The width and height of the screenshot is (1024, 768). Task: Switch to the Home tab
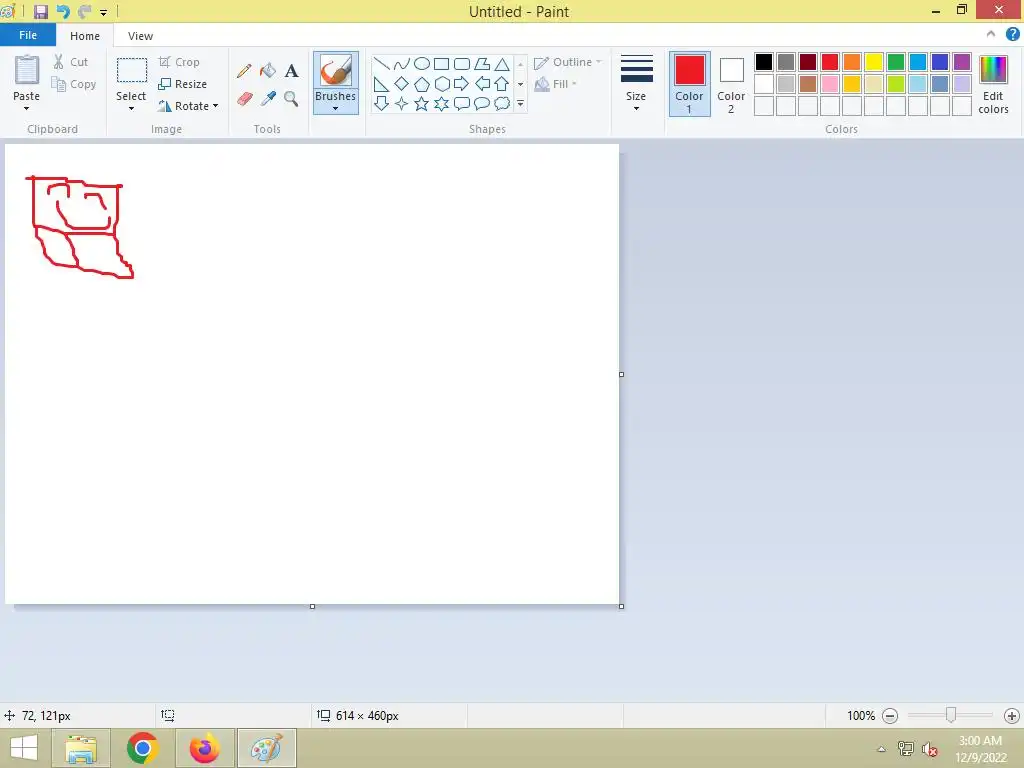pos(85,36)
